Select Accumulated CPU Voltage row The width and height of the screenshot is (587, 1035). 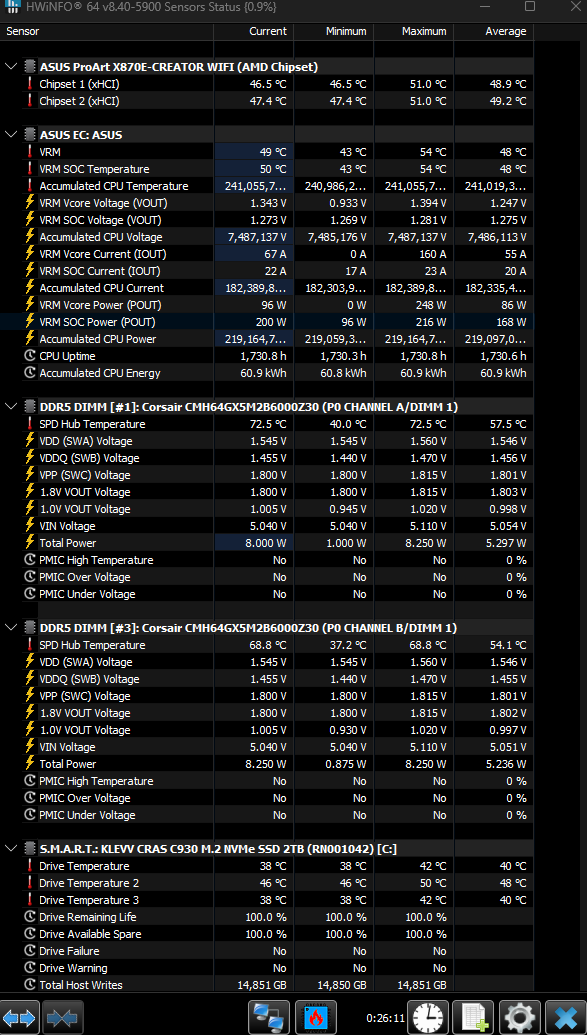point(267,237)
